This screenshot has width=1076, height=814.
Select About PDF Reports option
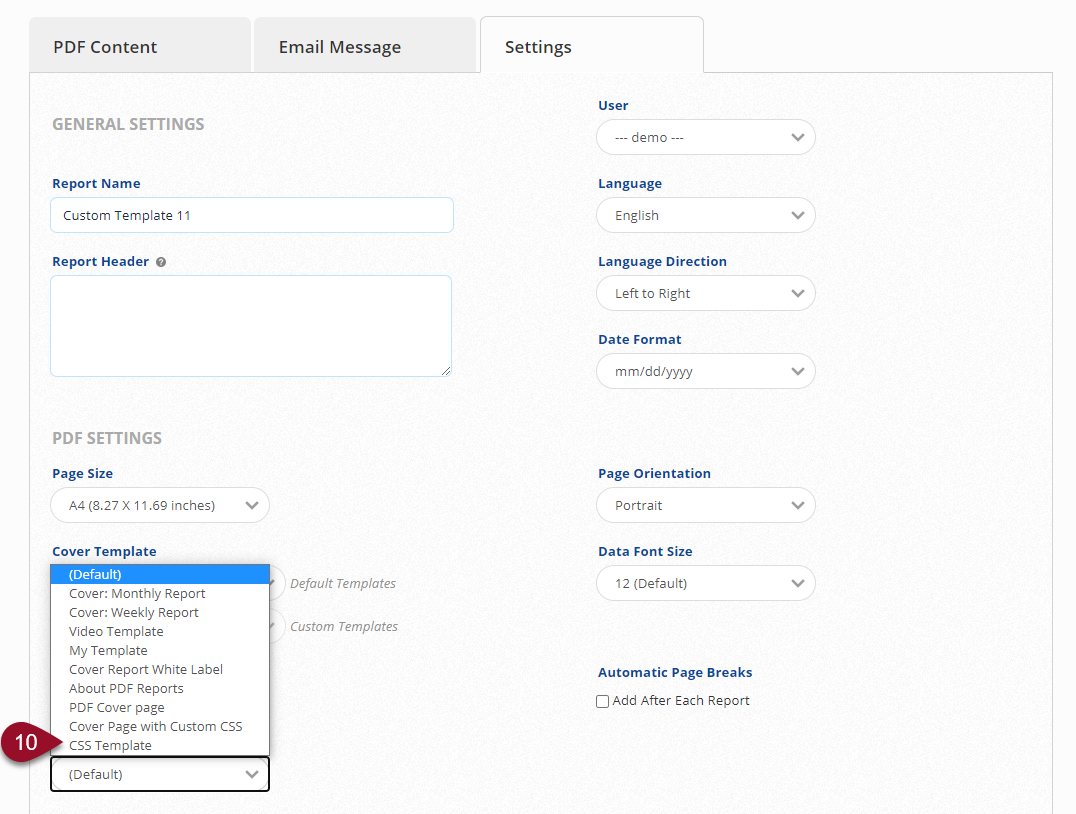pyautogui.click(x=126, y=688)
